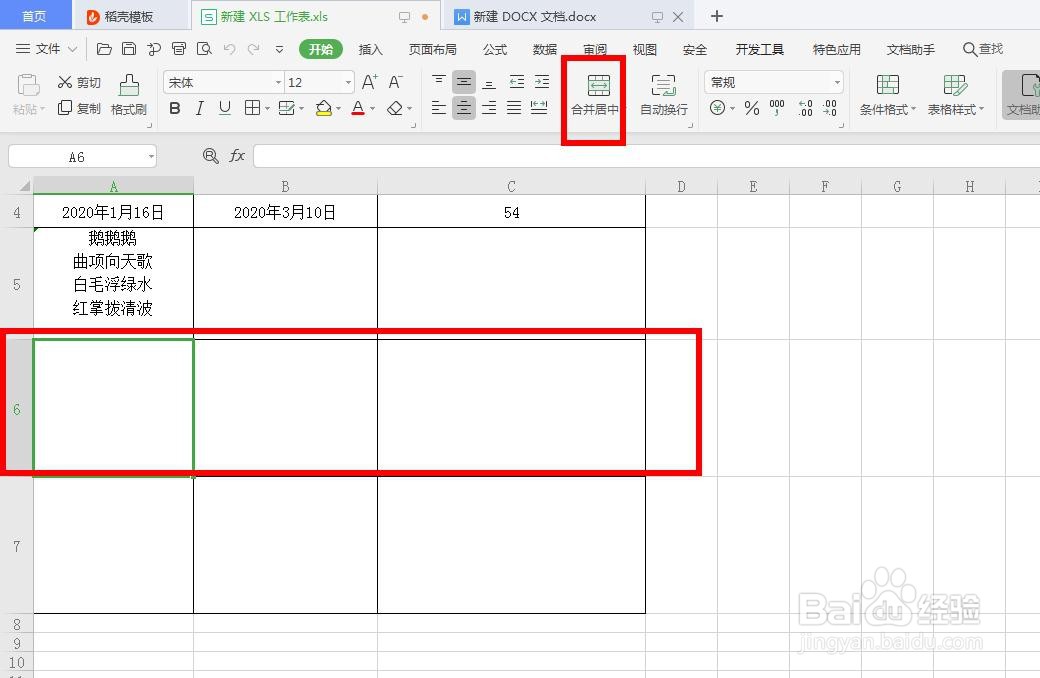
Task: Activate the 格式刷 format painter
Action: [129, 95]
